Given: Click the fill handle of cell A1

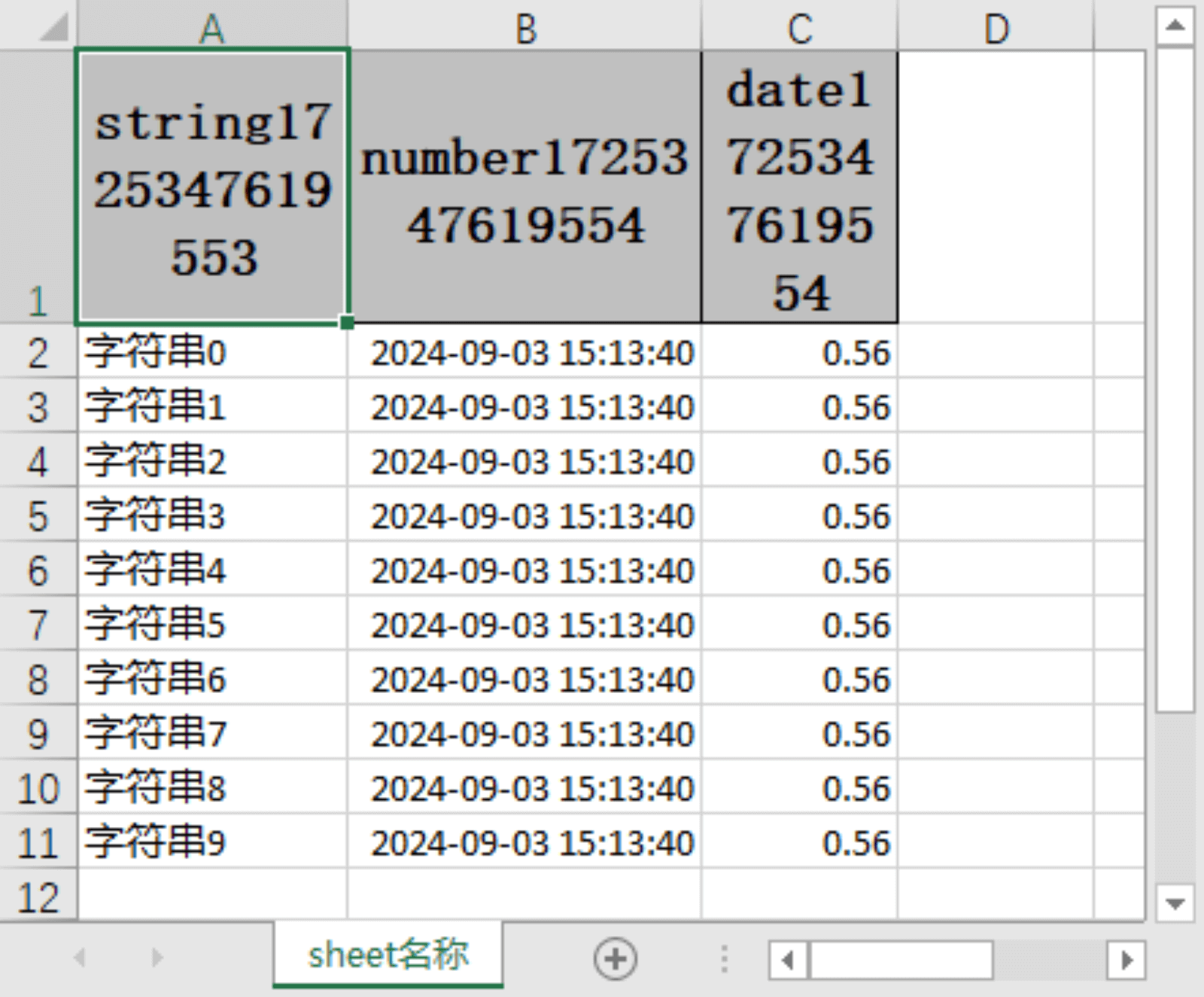Looking at the screenshot, I should click(347, 323).
